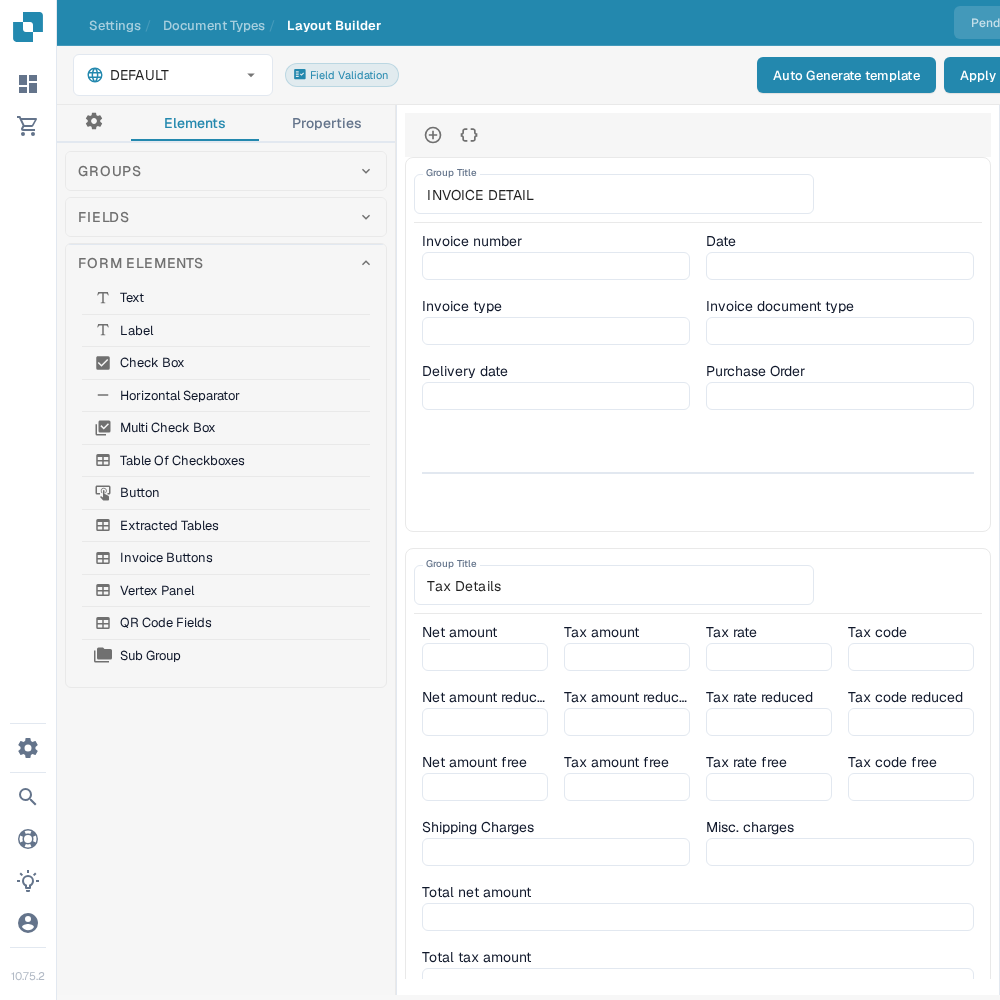Click the Field Validation chip
This screenshot has width=1000, height=1000.
tap(342, 75)
